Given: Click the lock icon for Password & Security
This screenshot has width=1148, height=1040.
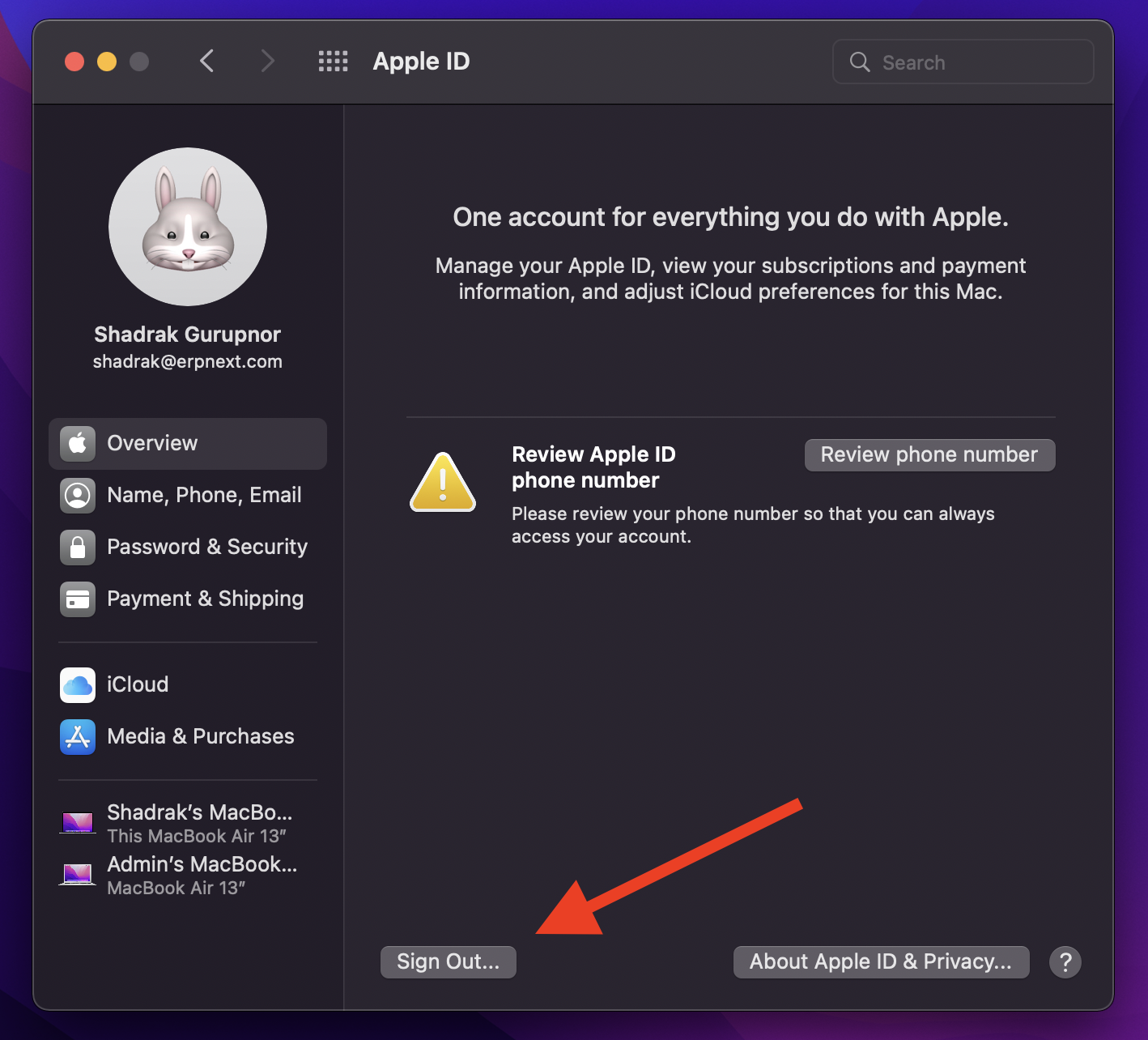Looking at the screenshot, I should (x=78, y=548).
